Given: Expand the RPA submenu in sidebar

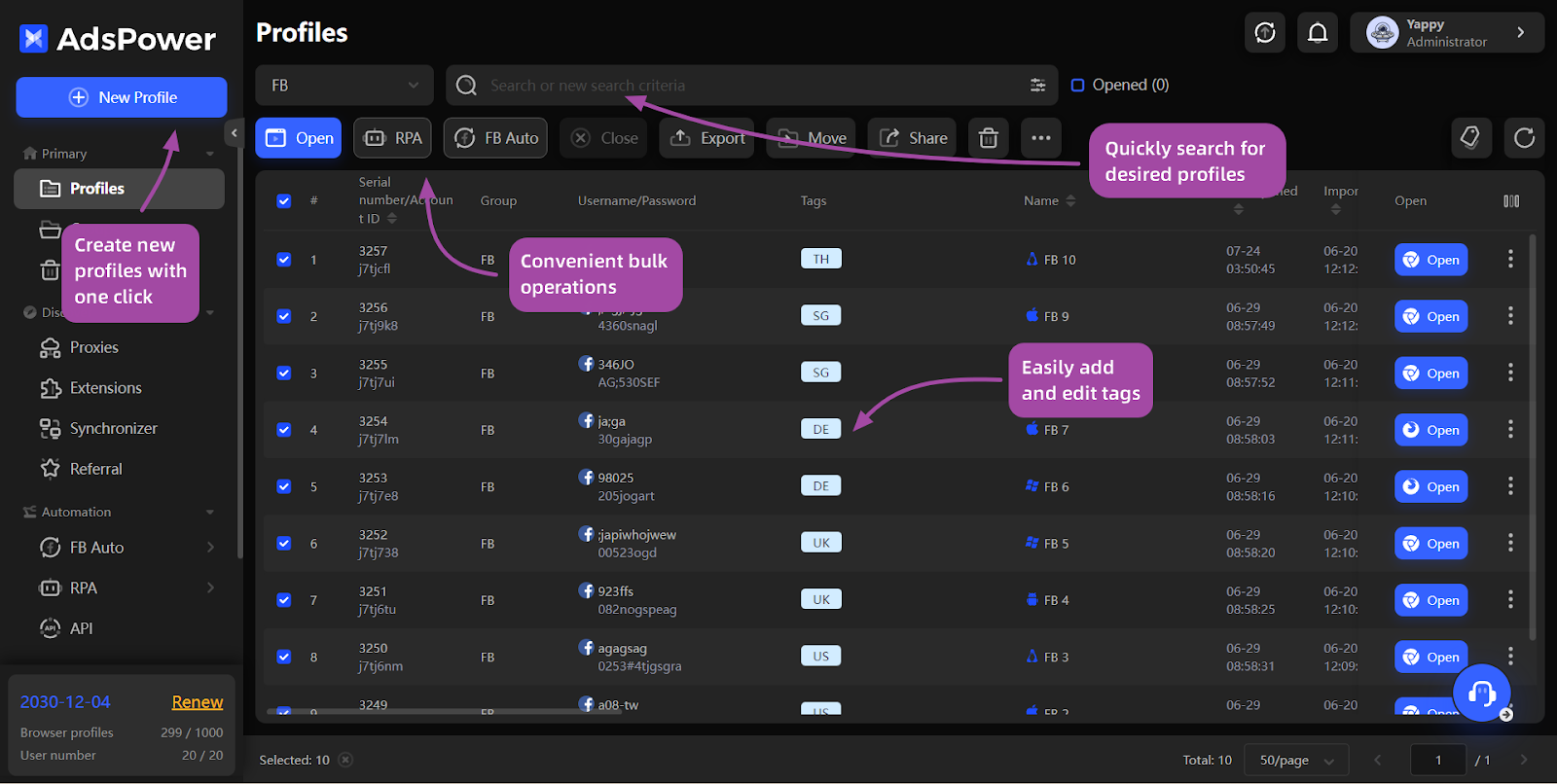Looking at the screenshot, I should pos(210,588).
